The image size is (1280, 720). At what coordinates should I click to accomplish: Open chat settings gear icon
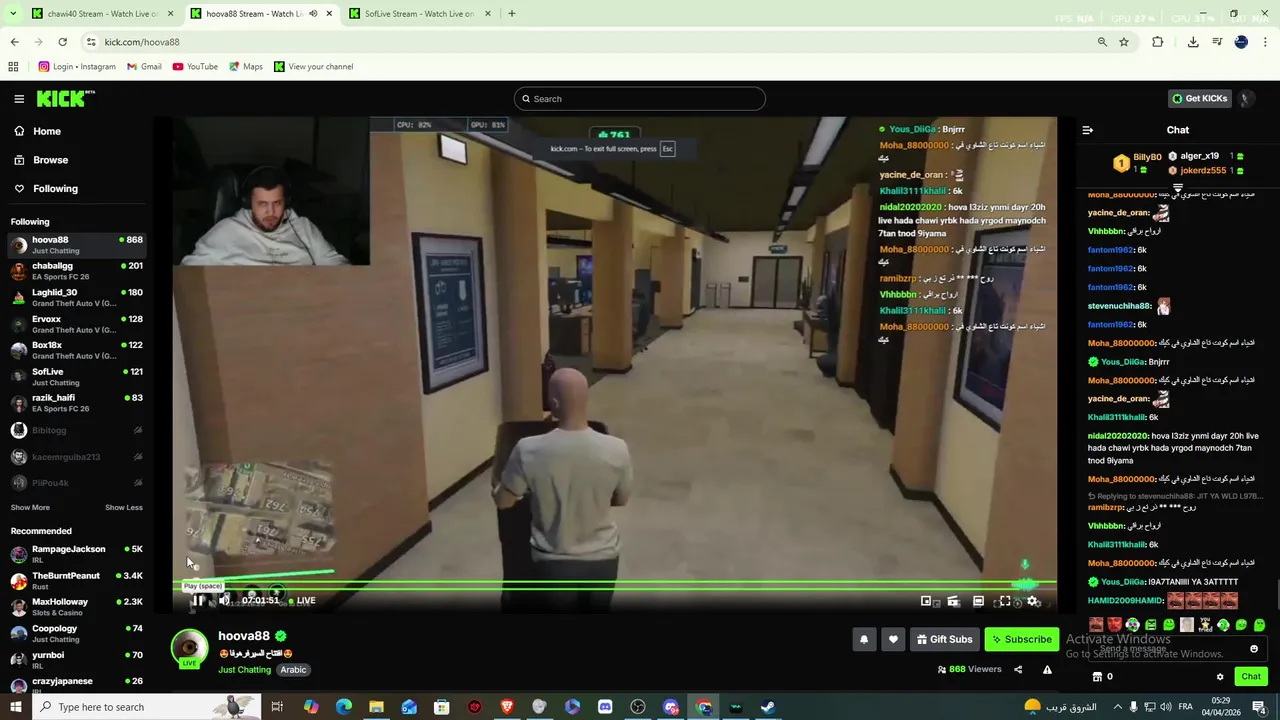pyautogui.click(x=1220, y=677)
